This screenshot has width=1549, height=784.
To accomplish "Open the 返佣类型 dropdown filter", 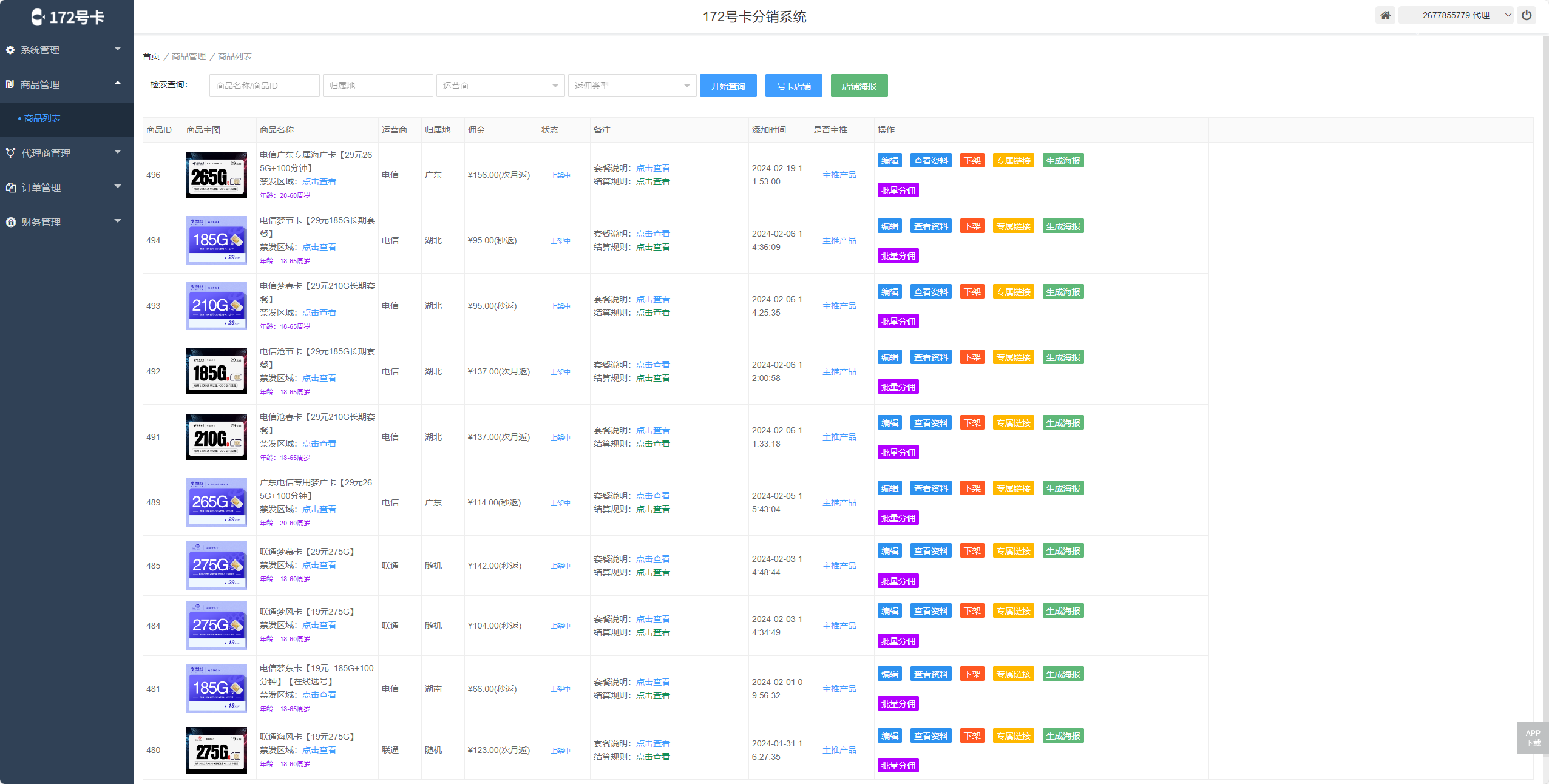I will pos(632,86).
